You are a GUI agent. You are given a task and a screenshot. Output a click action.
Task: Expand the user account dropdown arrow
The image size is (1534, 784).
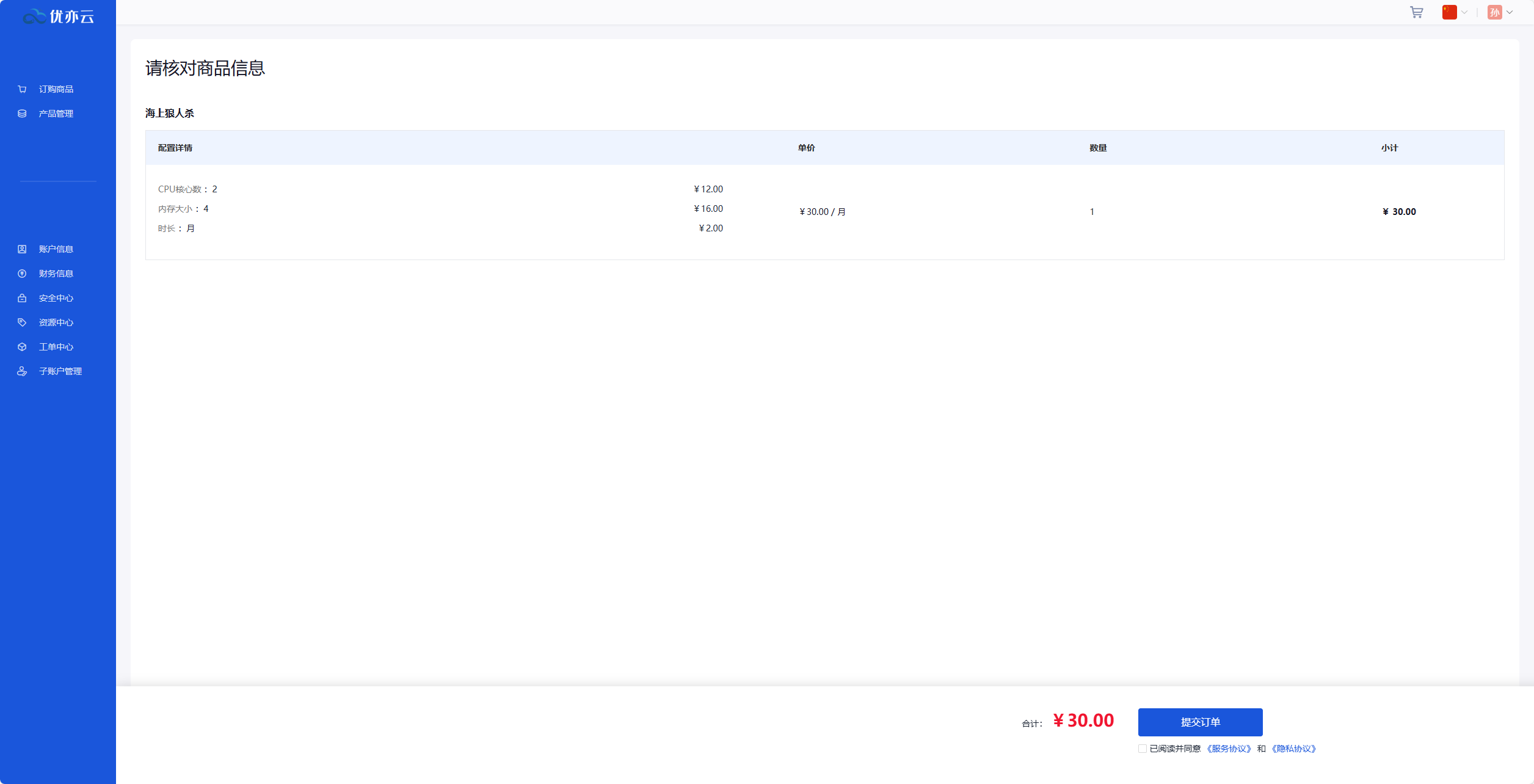1510,12
